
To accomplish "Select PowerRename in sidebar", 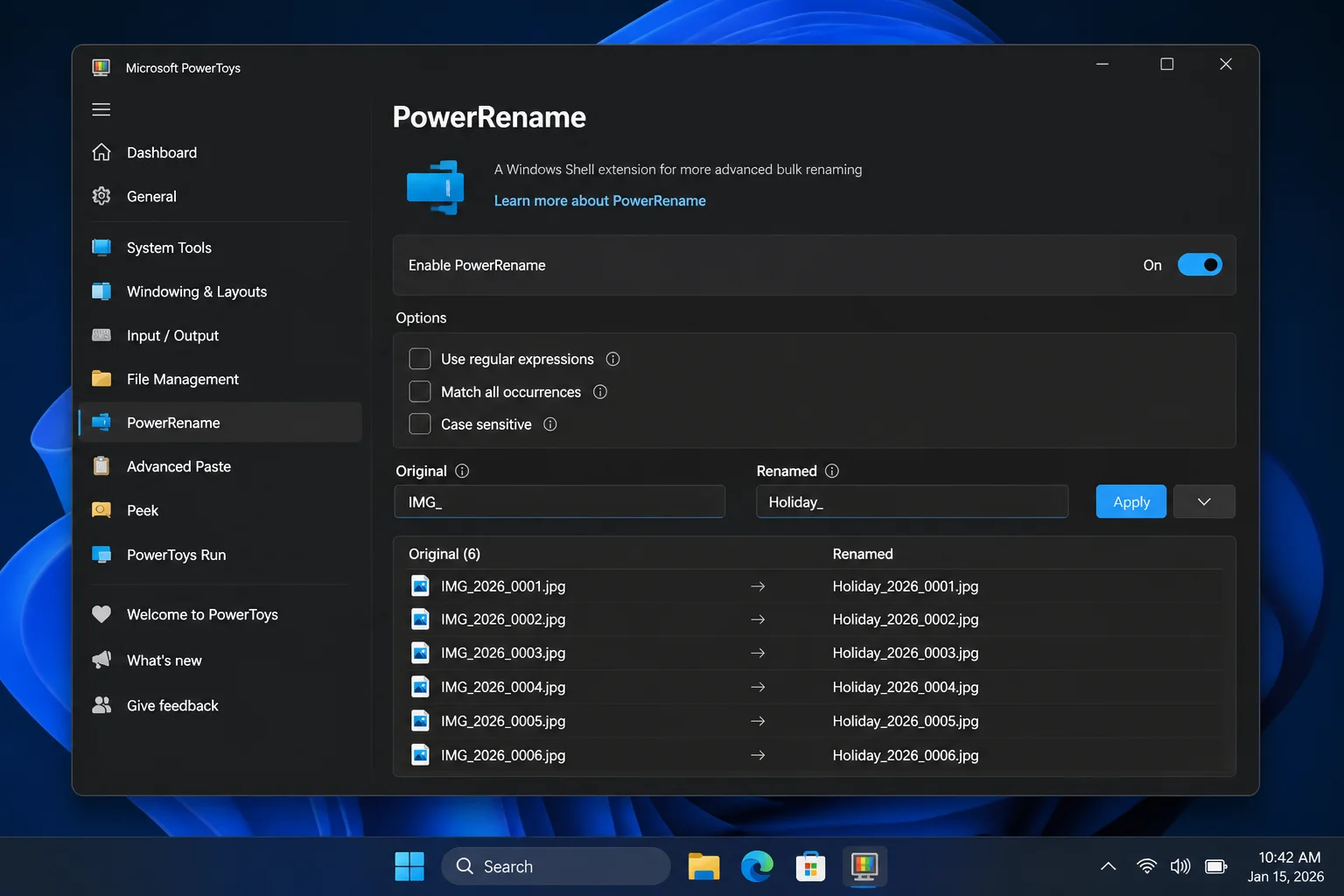I will 220,423.
